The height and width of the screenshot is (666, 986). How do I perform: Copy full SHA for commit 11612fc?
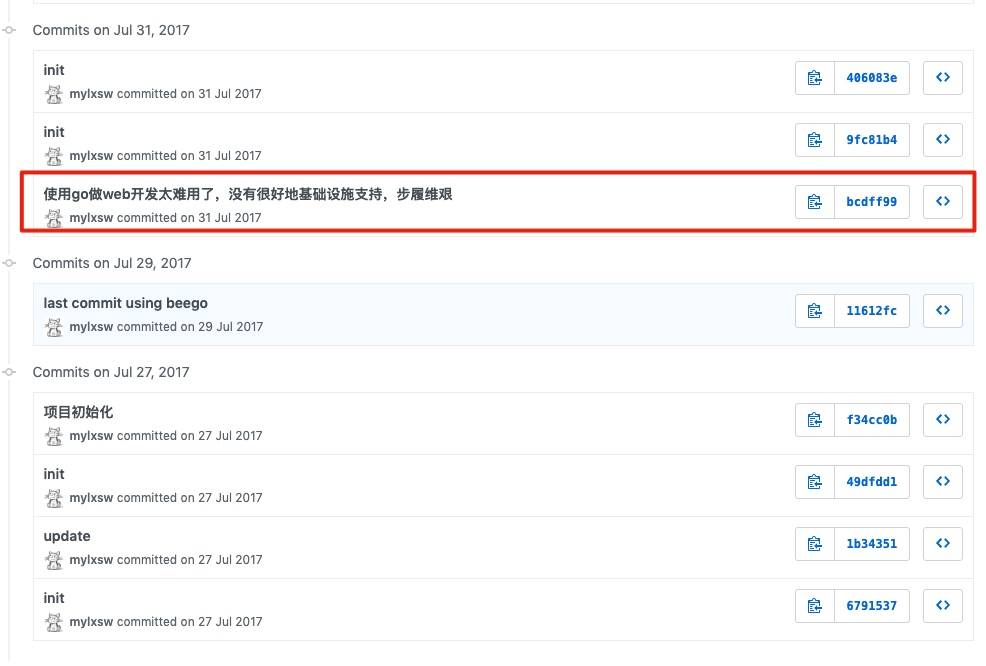click(814, 311)
